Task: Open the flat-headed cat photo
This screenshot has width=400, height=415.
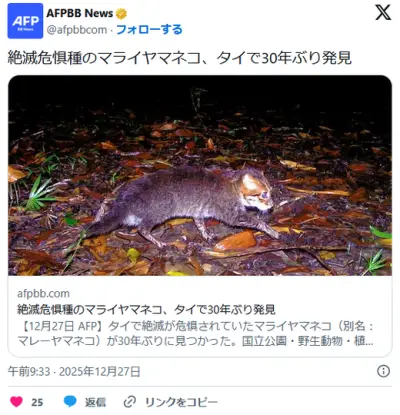Action: tap(200, 176)
